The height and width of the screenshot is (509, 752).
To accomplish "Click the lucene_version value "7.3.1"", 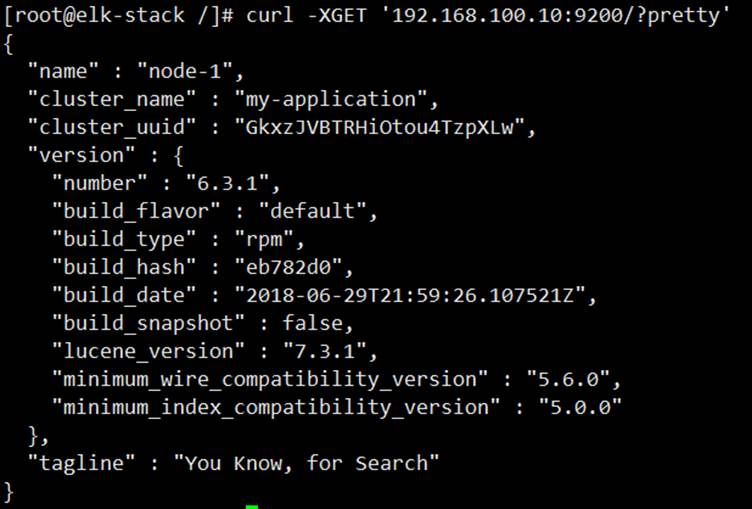I will click(325, 351).
